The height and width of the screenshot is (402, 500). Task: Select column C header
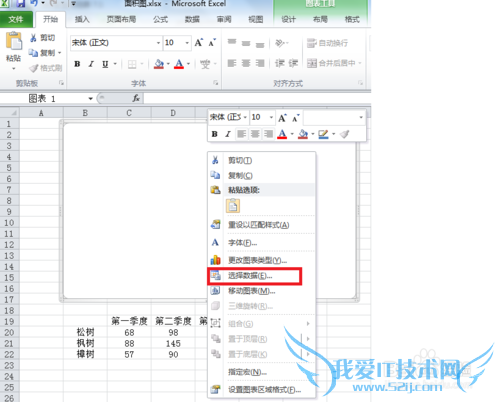pyautogui.click(x=129, y=113)
